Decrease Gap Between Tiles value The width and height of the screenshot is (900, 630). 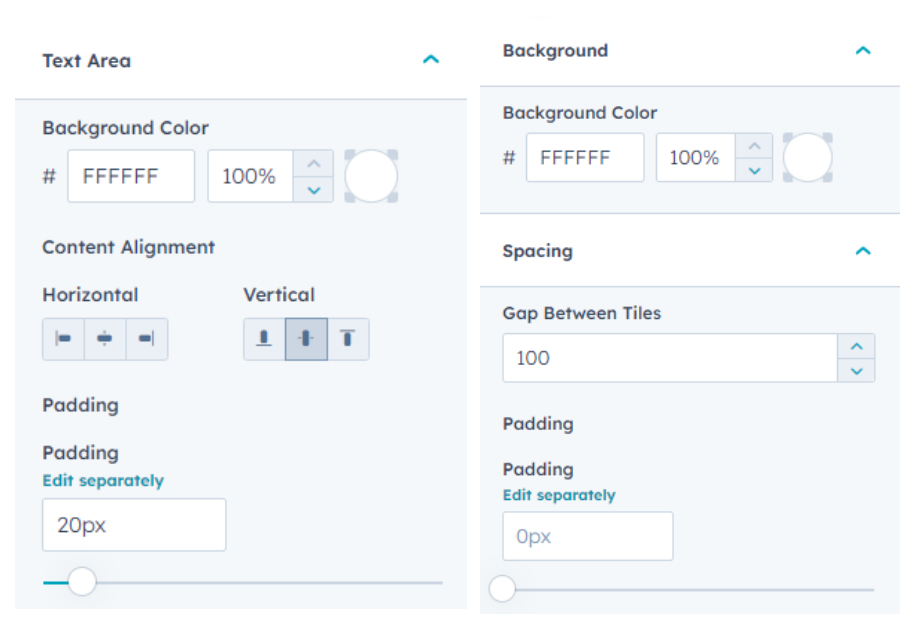856,370
